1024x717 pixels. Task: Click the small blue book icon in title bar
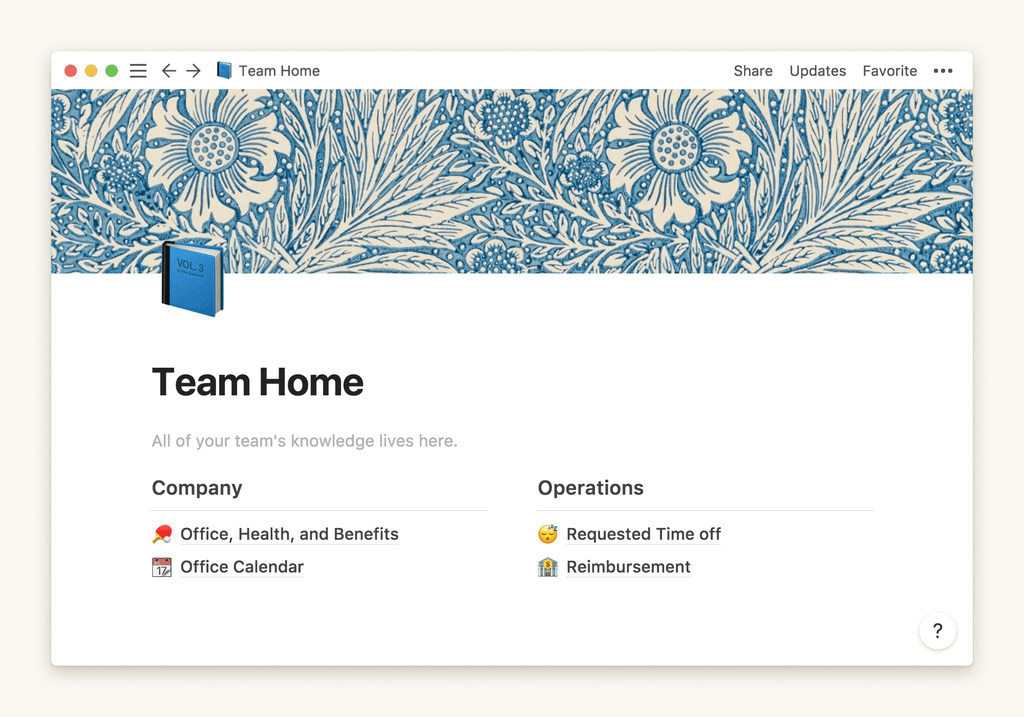click(224, 71)
